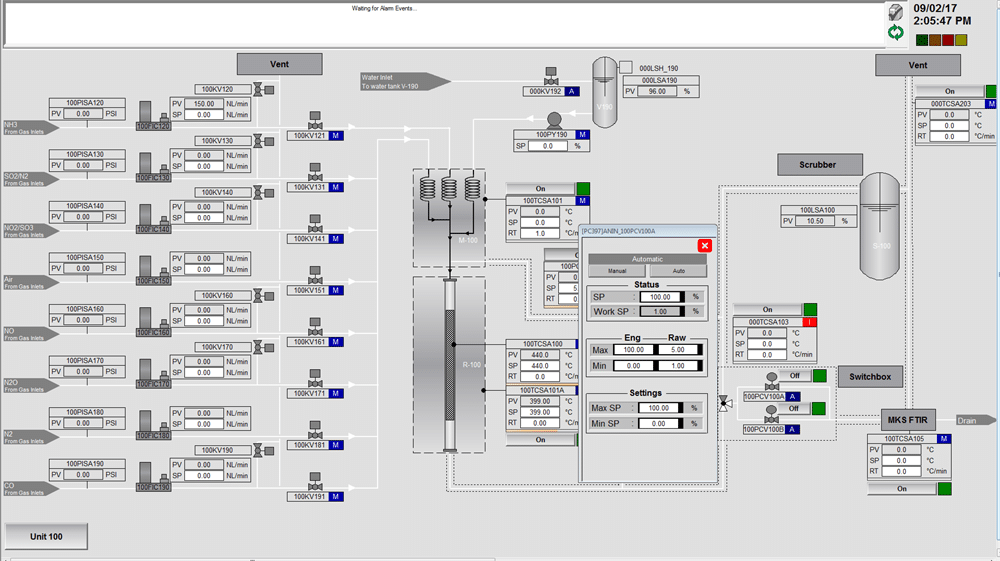The image size is (1000, 561).
Task: Click the 100KV161 valve icon
Action: tap(315, 327)
